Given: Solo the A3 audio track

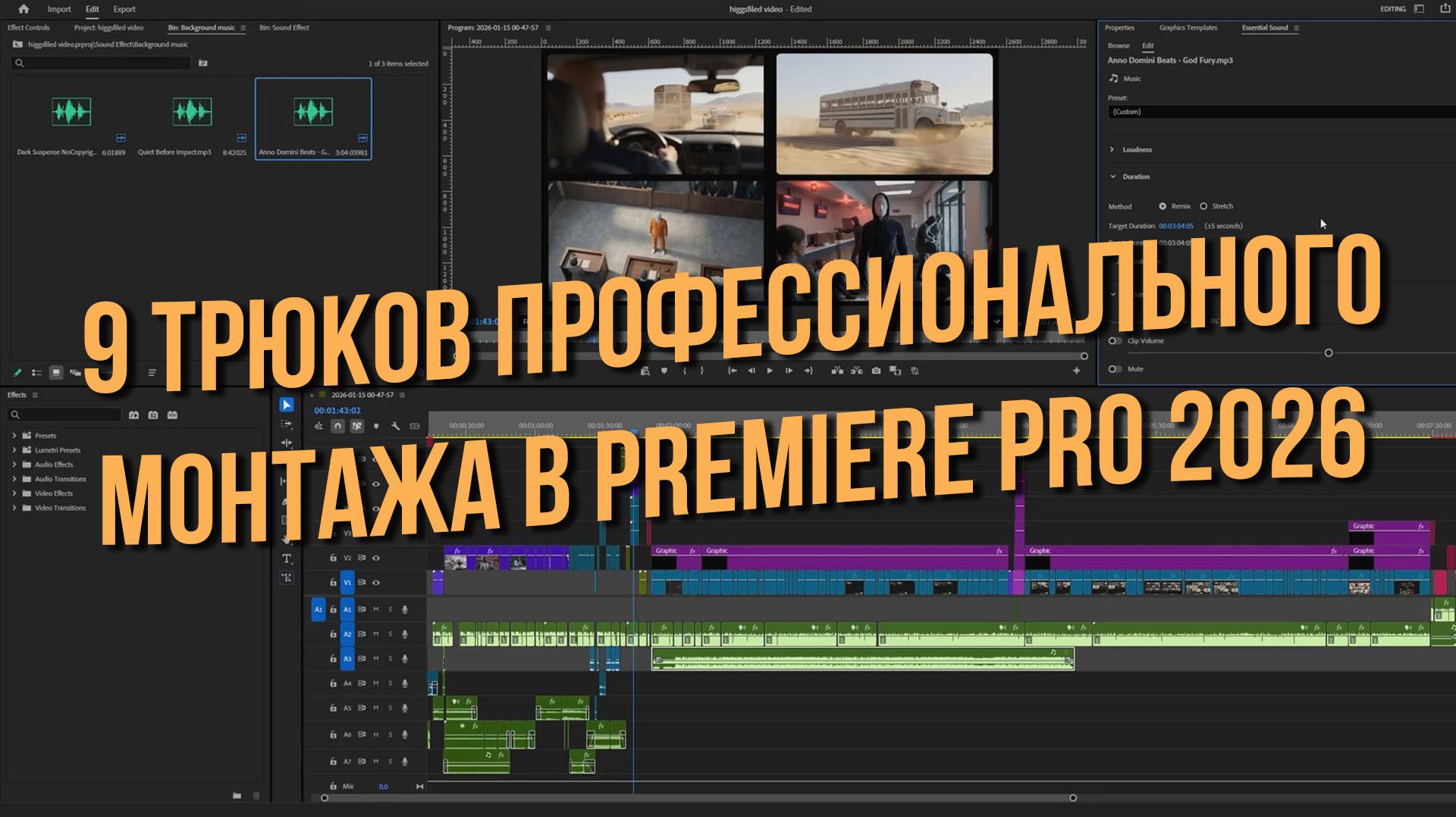Looking at the screenshot, I should pos(391,659).
